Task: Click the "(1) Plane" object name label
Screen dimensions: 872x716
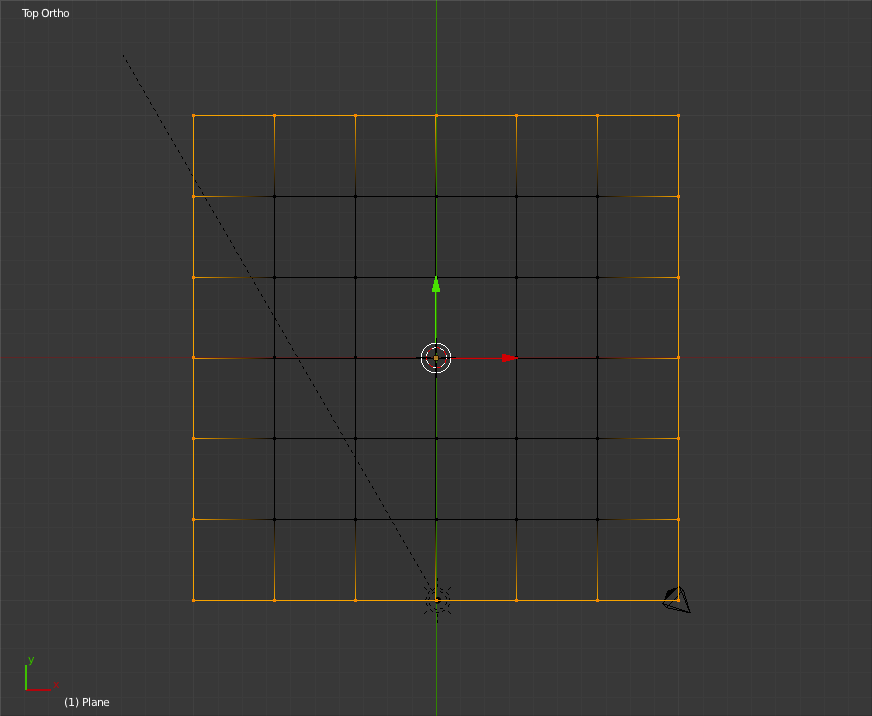Action: [87, 702]
